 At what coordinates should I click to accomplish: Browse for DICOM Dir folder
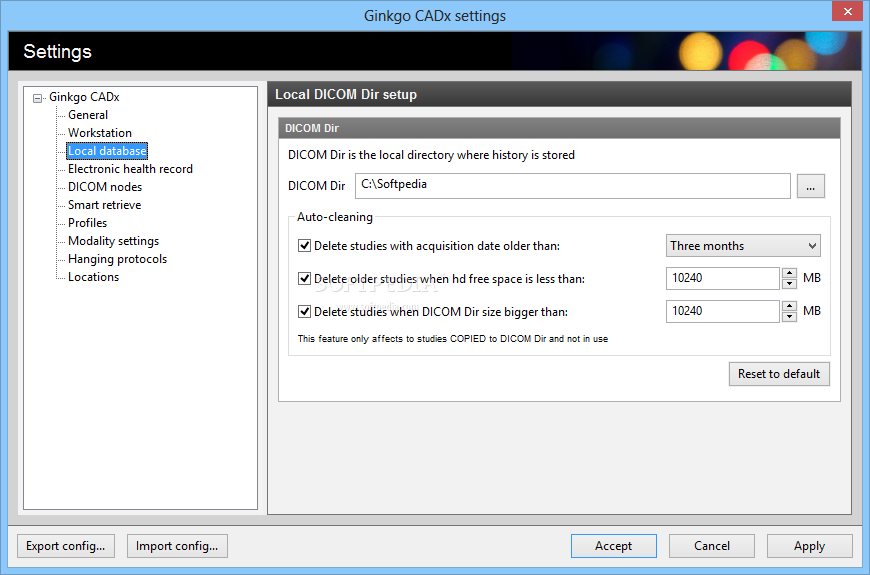811,186
